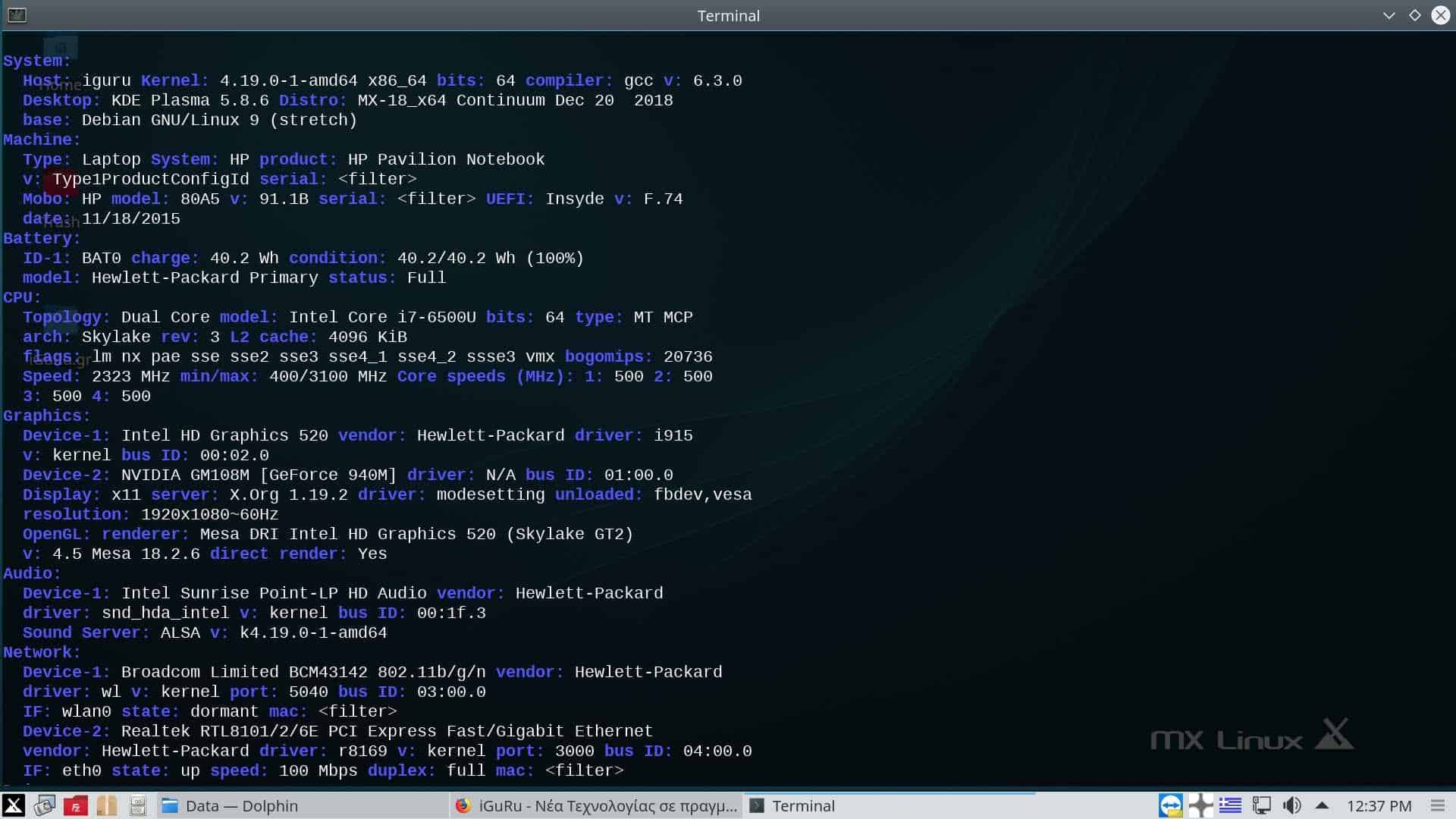Switch keyboard layout via Greek flag
The height and width of the screenshot is (819, 1456).
(1230, 805)
